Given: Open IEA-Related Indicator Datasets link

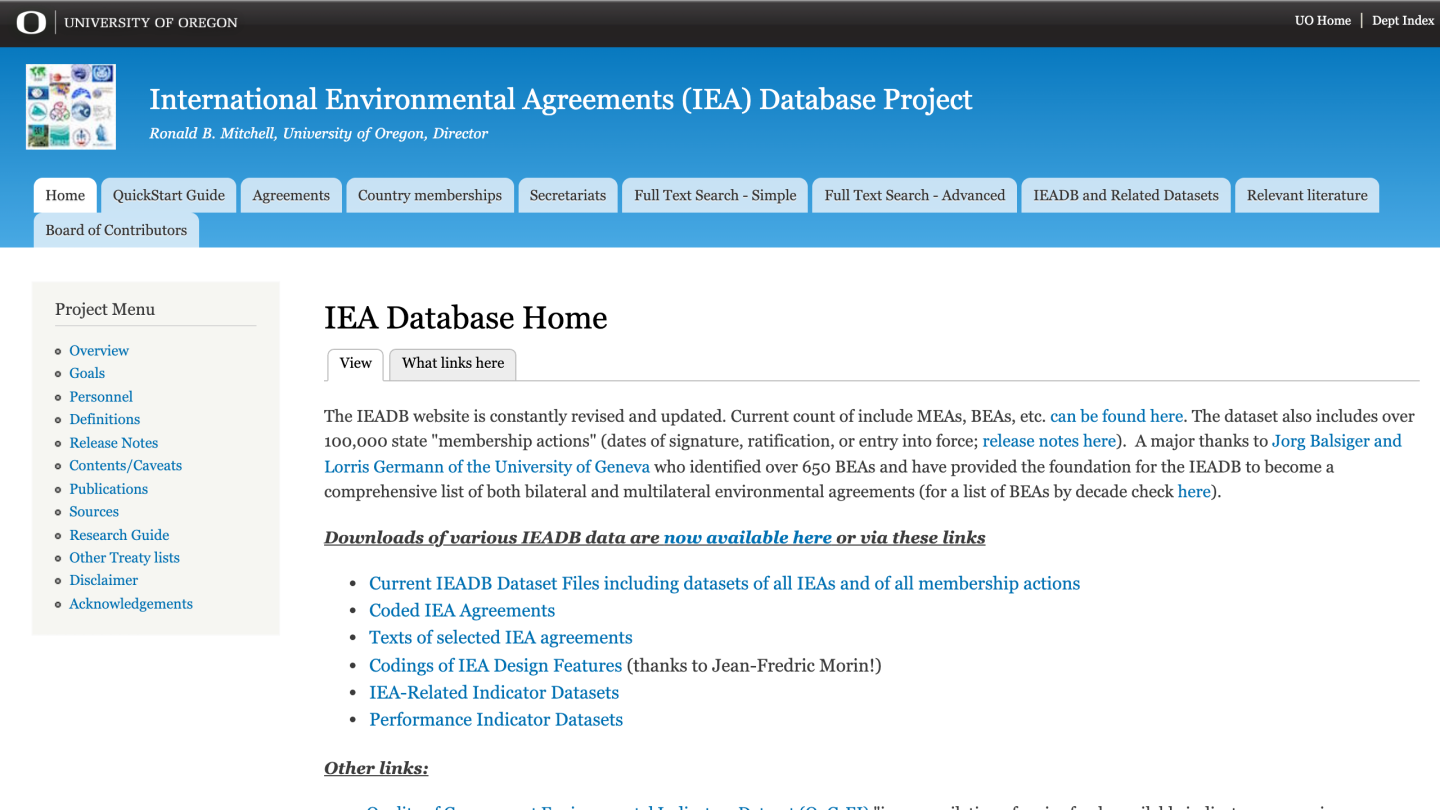Looking at the screenshot, I should [494, 693].
